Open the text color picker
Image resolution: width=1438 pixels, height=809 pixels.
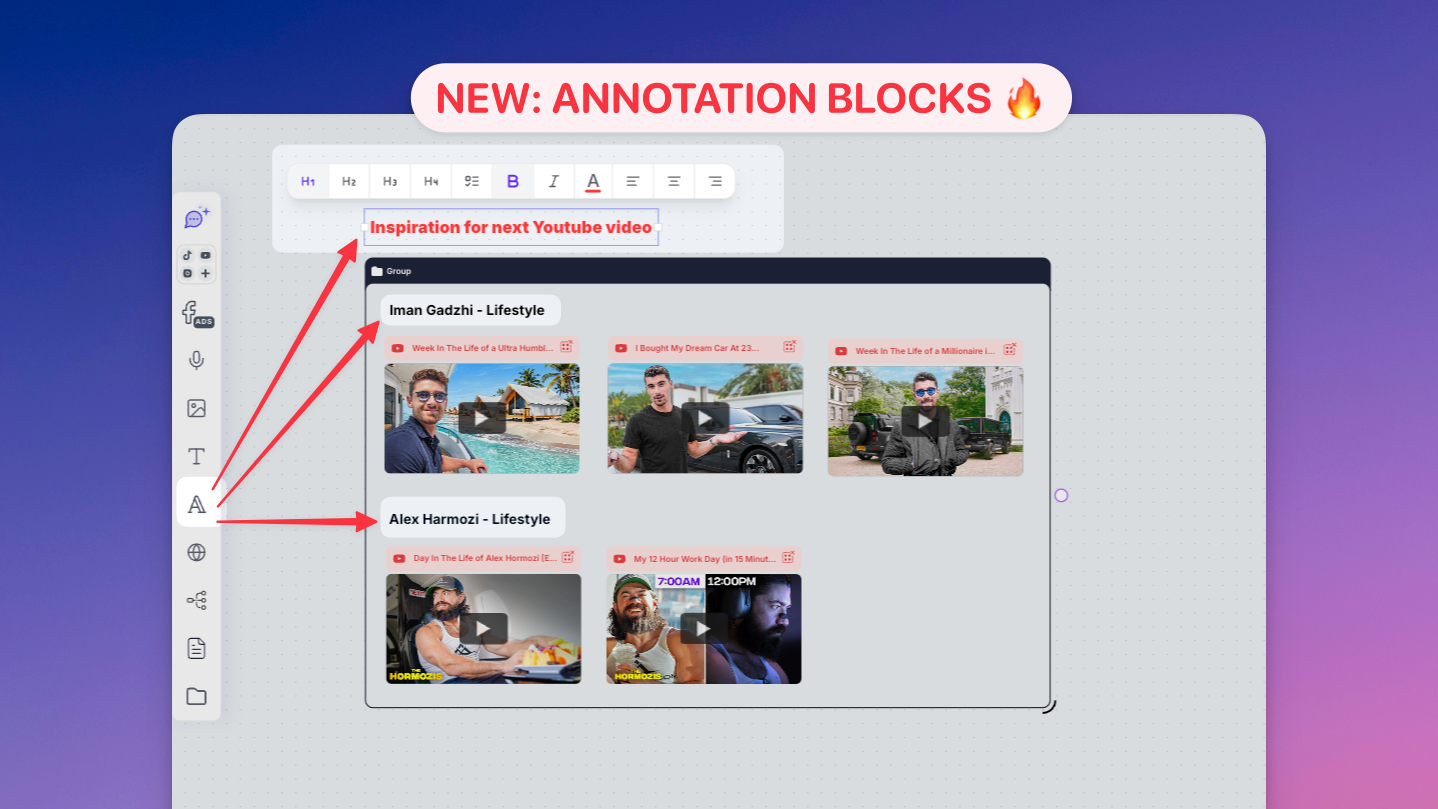tap(593, 181)
